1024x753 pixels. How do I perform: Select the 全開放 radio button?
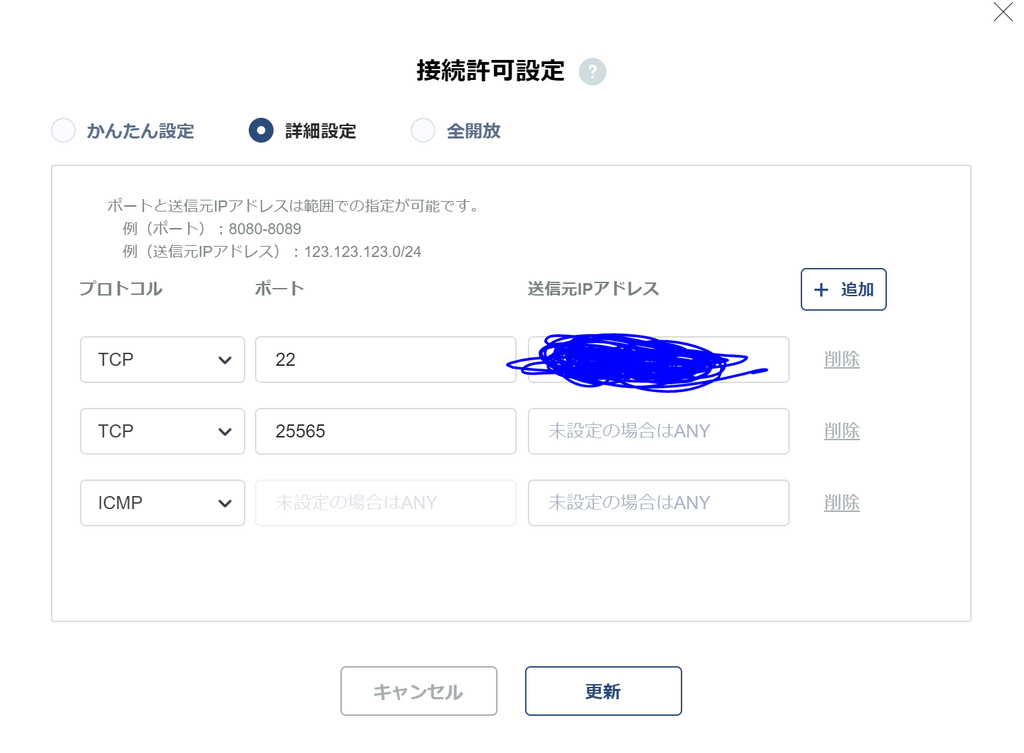pyautogui.click(x=423, y=131)
